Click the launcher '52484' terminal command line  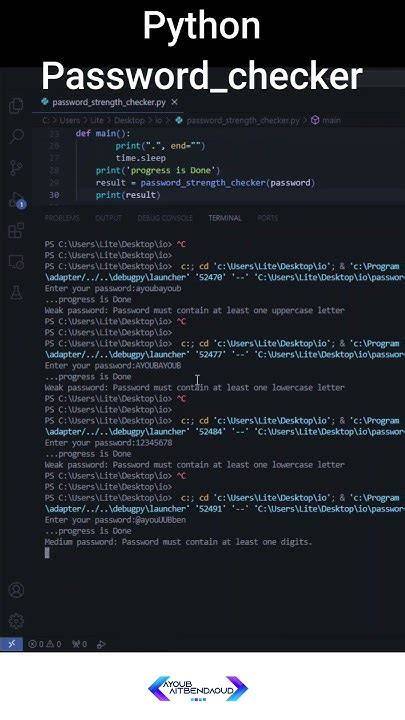(x=225, y=432)
